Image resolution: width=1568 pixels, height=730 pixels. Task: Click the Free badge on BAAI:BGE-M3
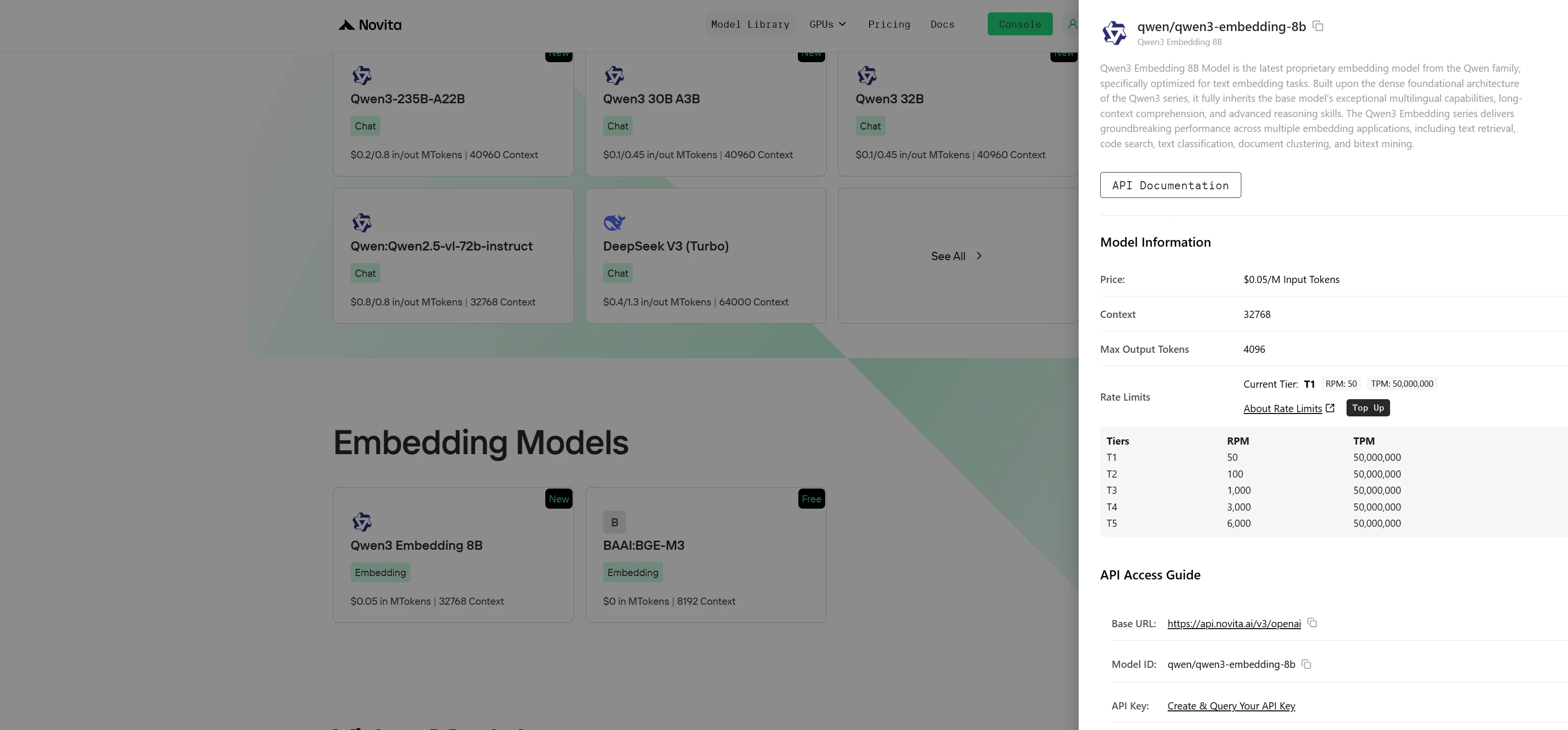811,499
